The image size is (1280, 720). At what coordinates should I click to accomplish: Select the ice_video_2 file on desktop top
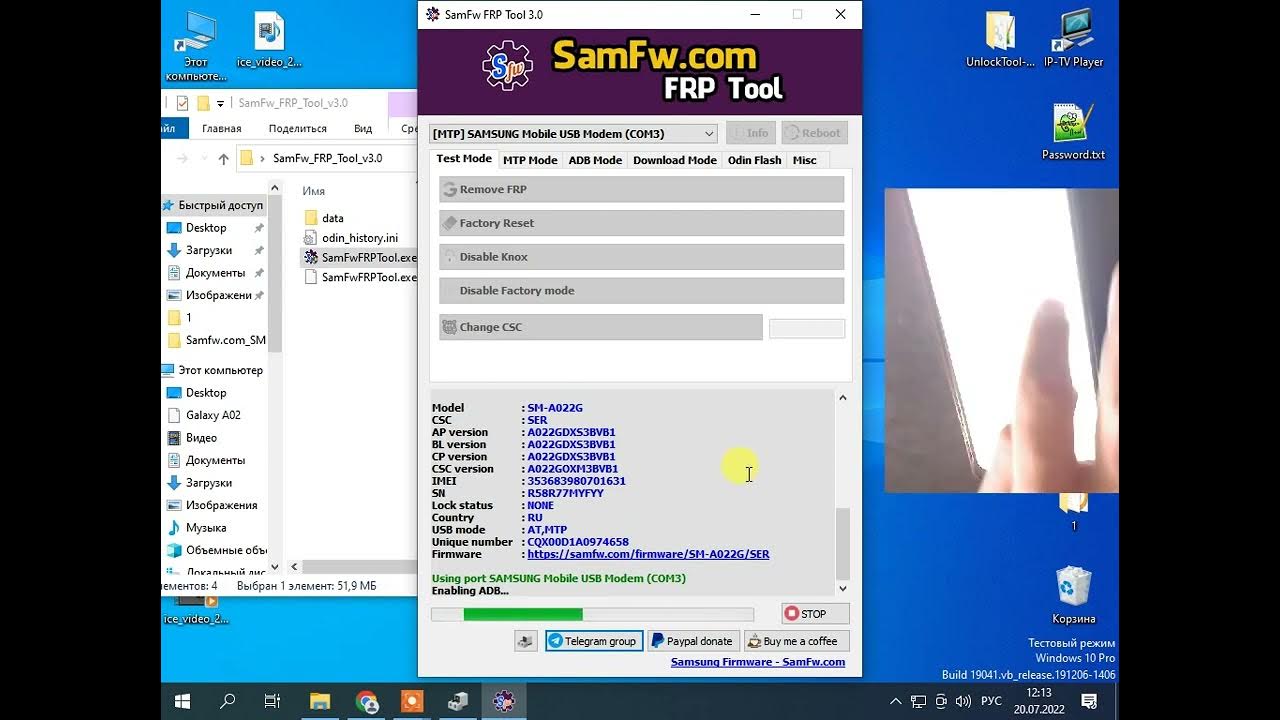pos(269,40)
